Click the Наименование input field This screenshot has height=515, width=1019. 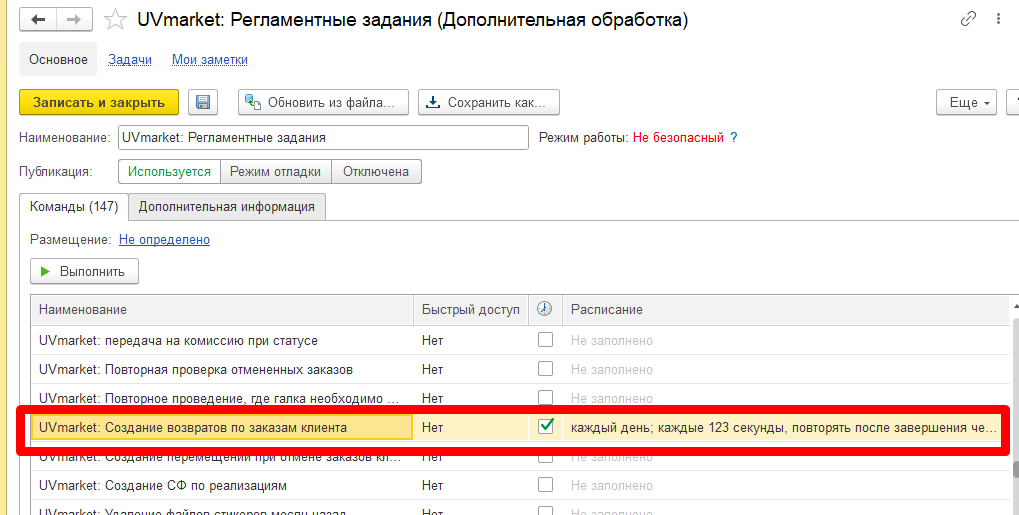[x=323, y=137]
